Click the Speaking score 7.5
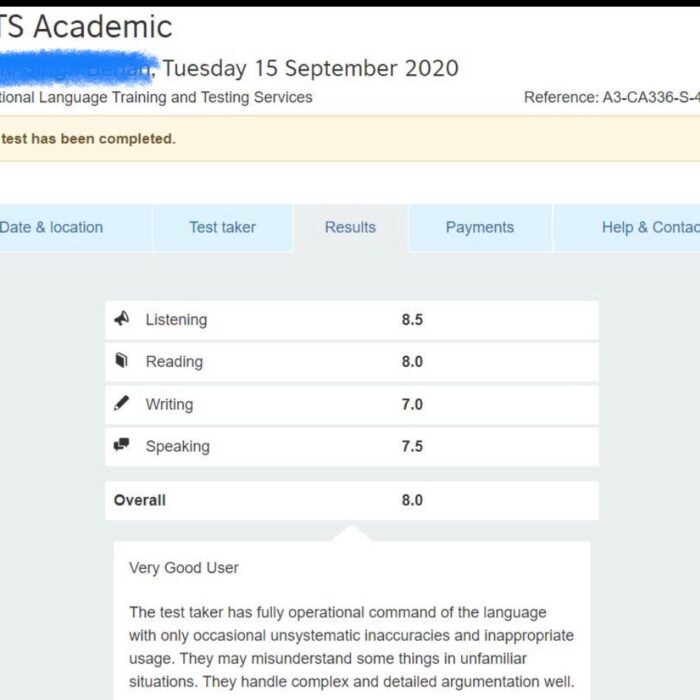This screenshot has width=700, height=700. pyautogui.click(x=412, y=446)
